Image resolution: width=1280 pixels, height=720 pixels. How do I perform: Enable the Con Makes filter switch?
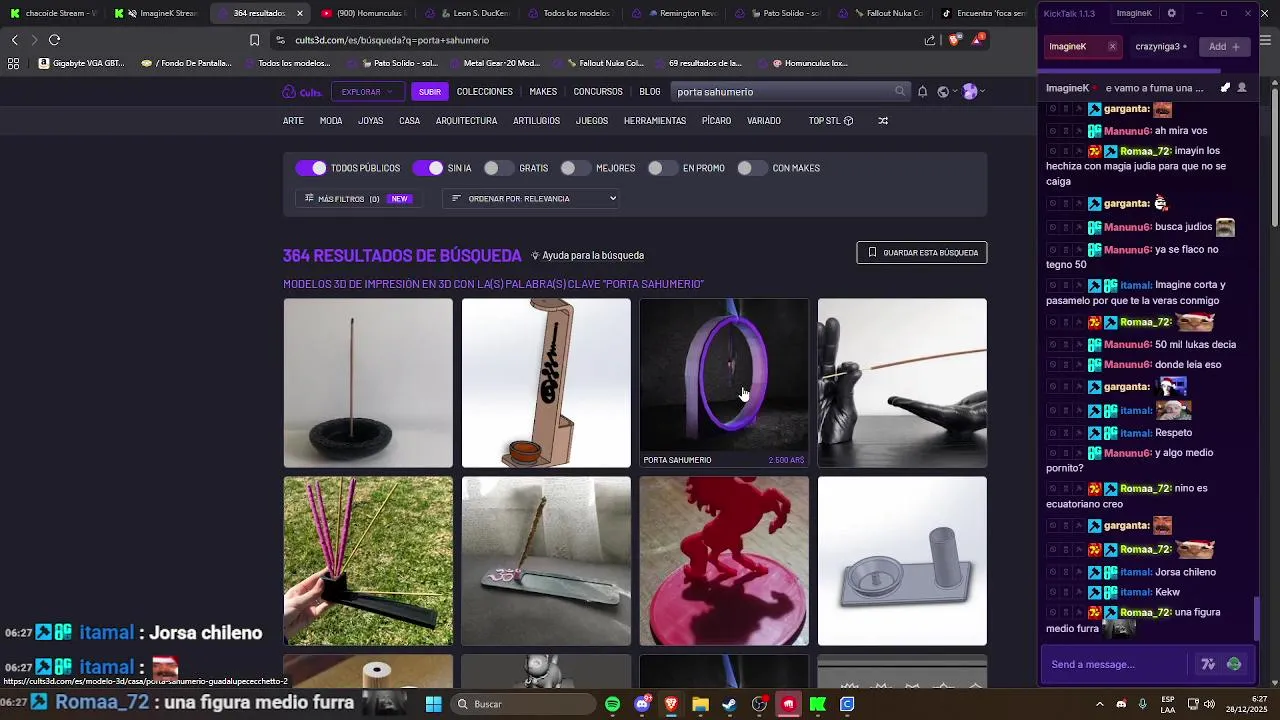click(x=752, y=168)
